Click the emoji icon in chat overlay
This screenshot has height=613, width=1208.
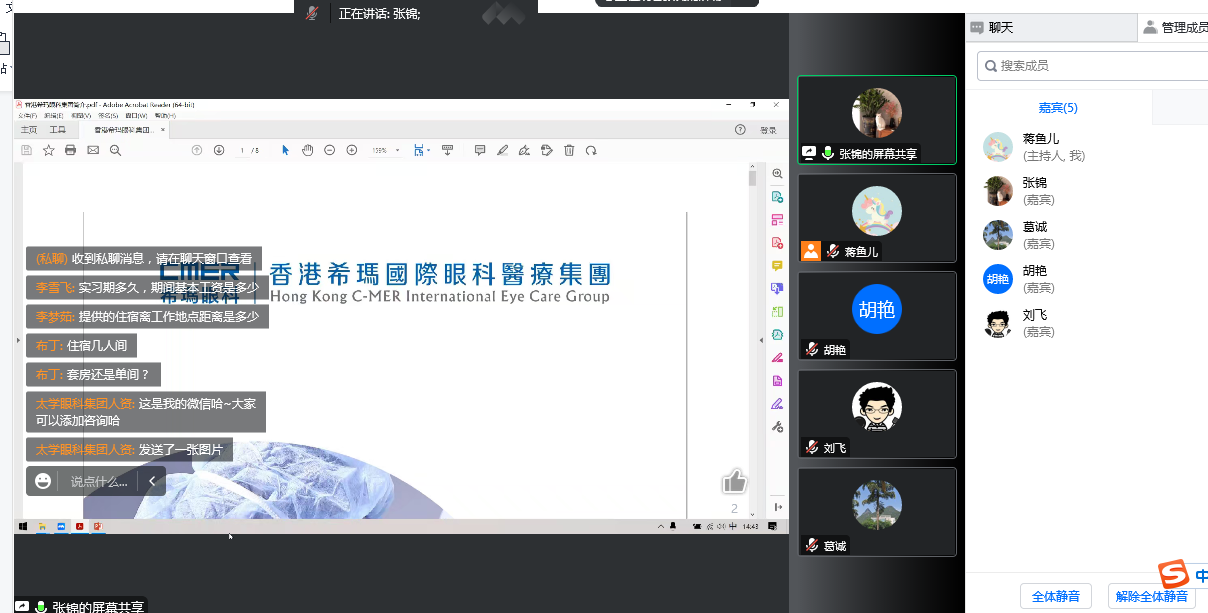tap(43, 481)
